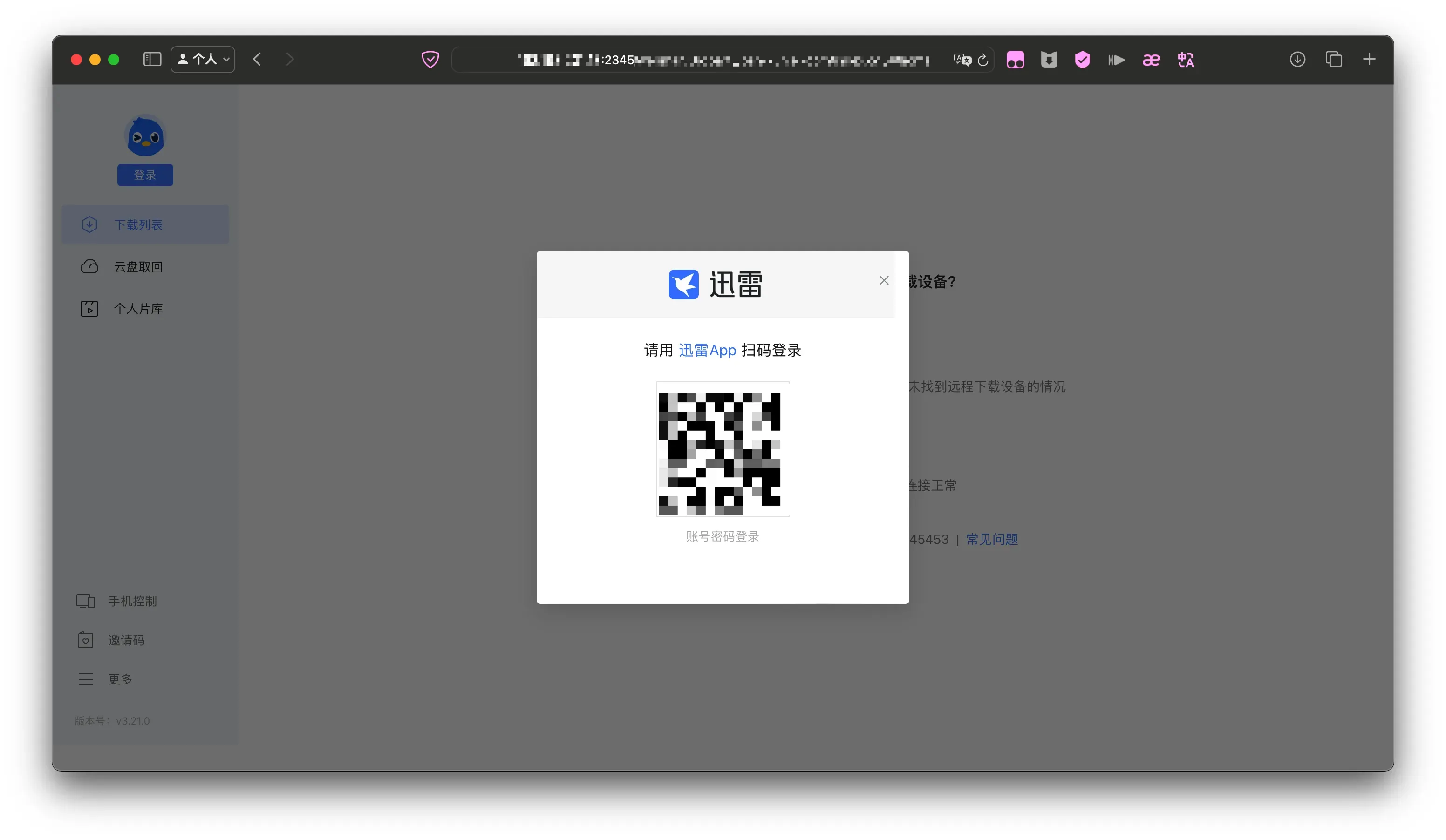Expand the 个人 profile dropdown
Screen dimensions: 1446x840
pos(203,59)
